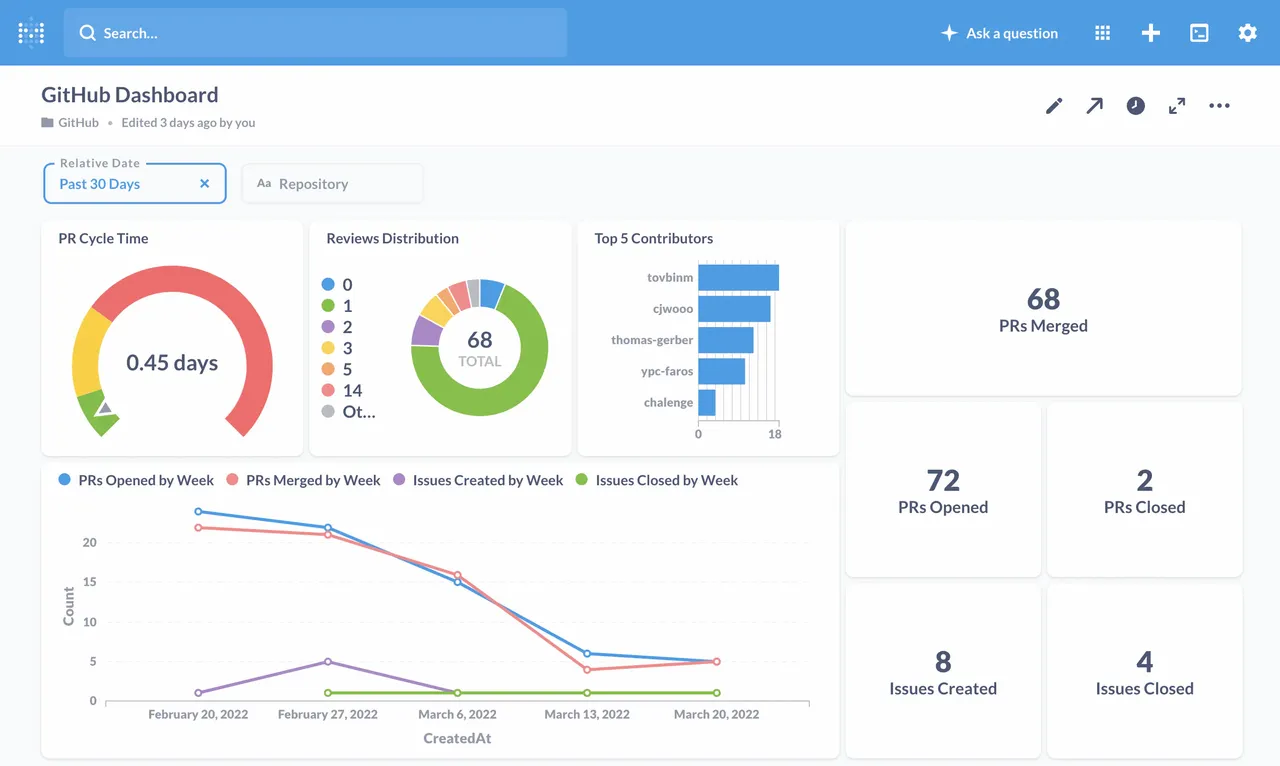Open the browse data grid icon

tap(1102, 32)
